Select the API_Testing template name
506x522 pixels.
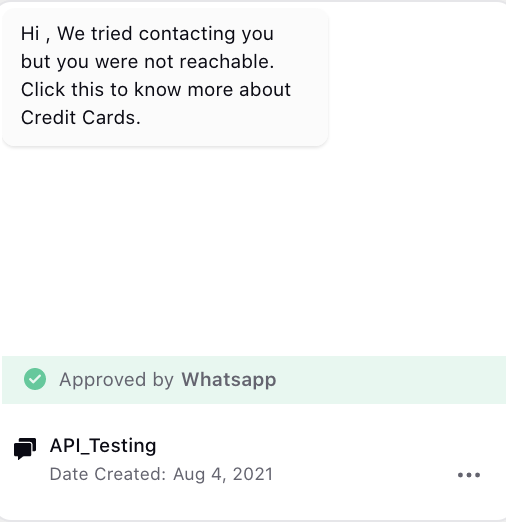click(103, 446)
